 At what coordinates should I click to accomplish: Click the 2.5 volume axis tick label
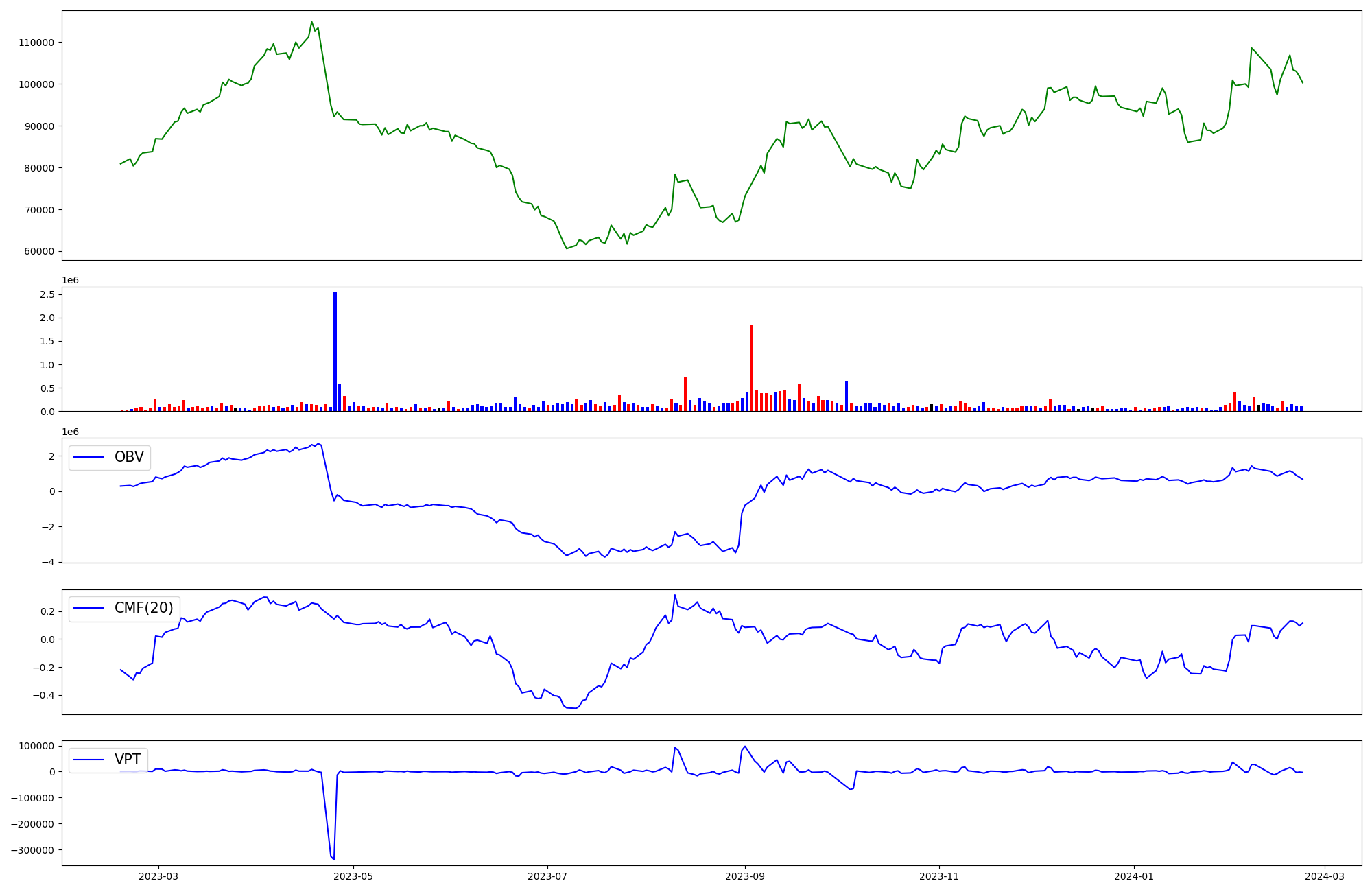[x=47, y=294]
